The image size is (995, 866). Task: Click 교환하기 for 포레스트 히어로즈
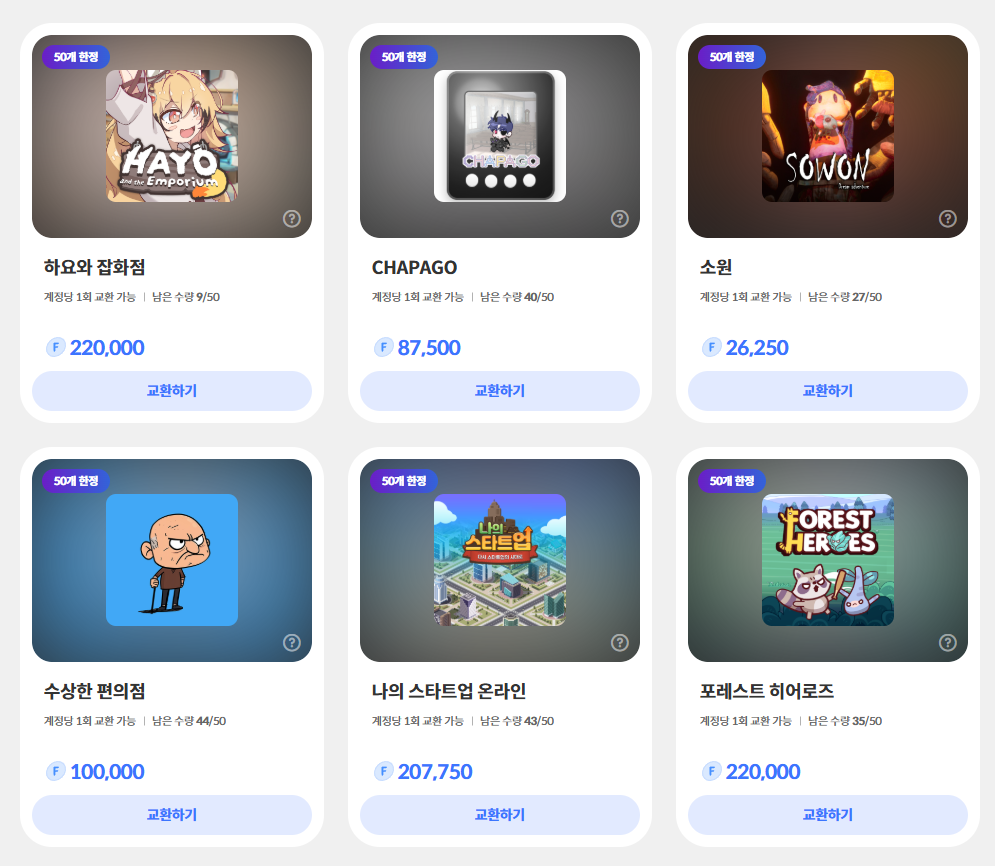click(828, 815)
